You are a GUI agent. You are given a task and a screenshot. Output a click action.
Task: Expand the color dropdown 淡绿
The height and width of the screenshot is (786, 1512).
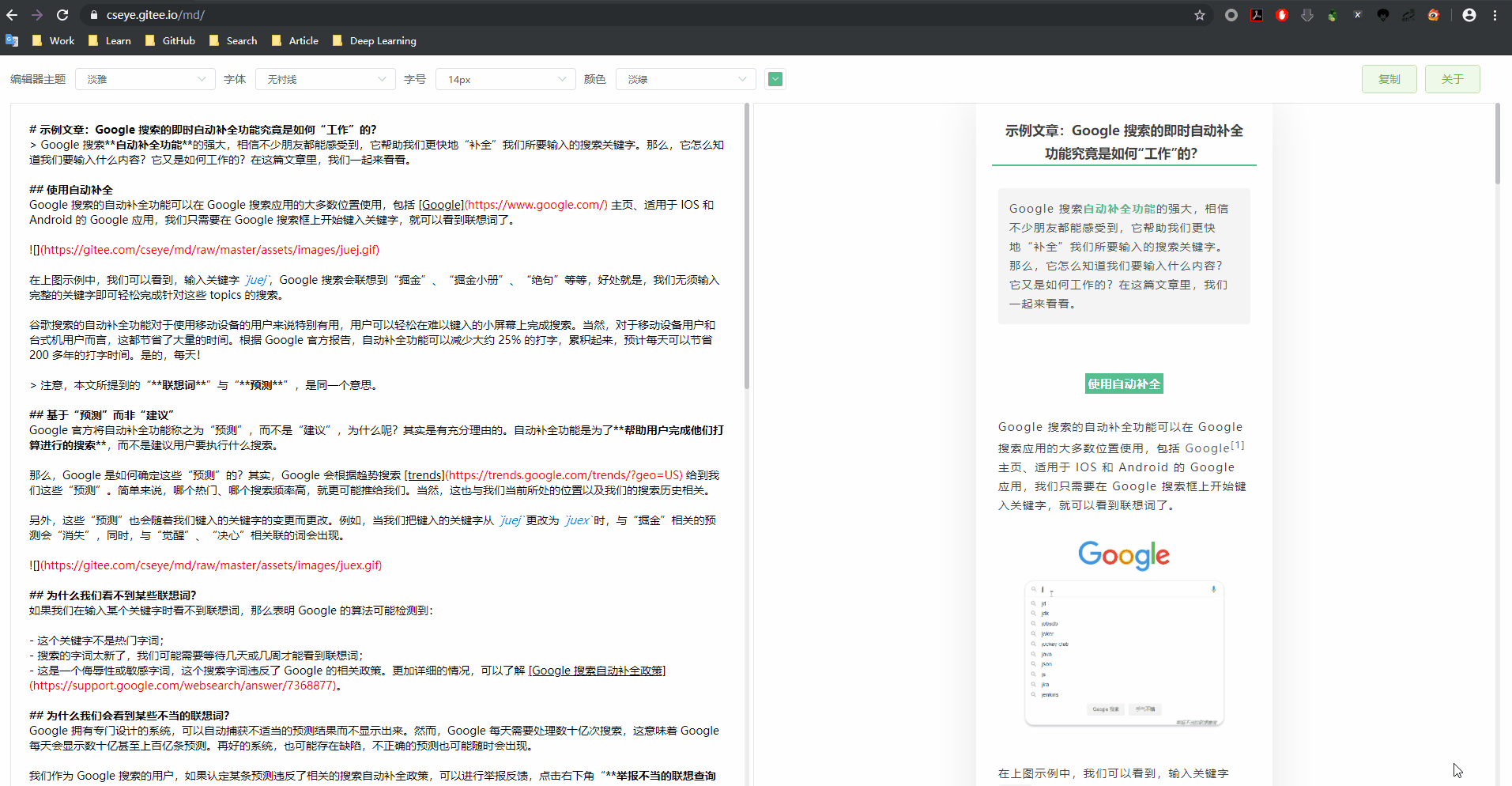(686, 79)
